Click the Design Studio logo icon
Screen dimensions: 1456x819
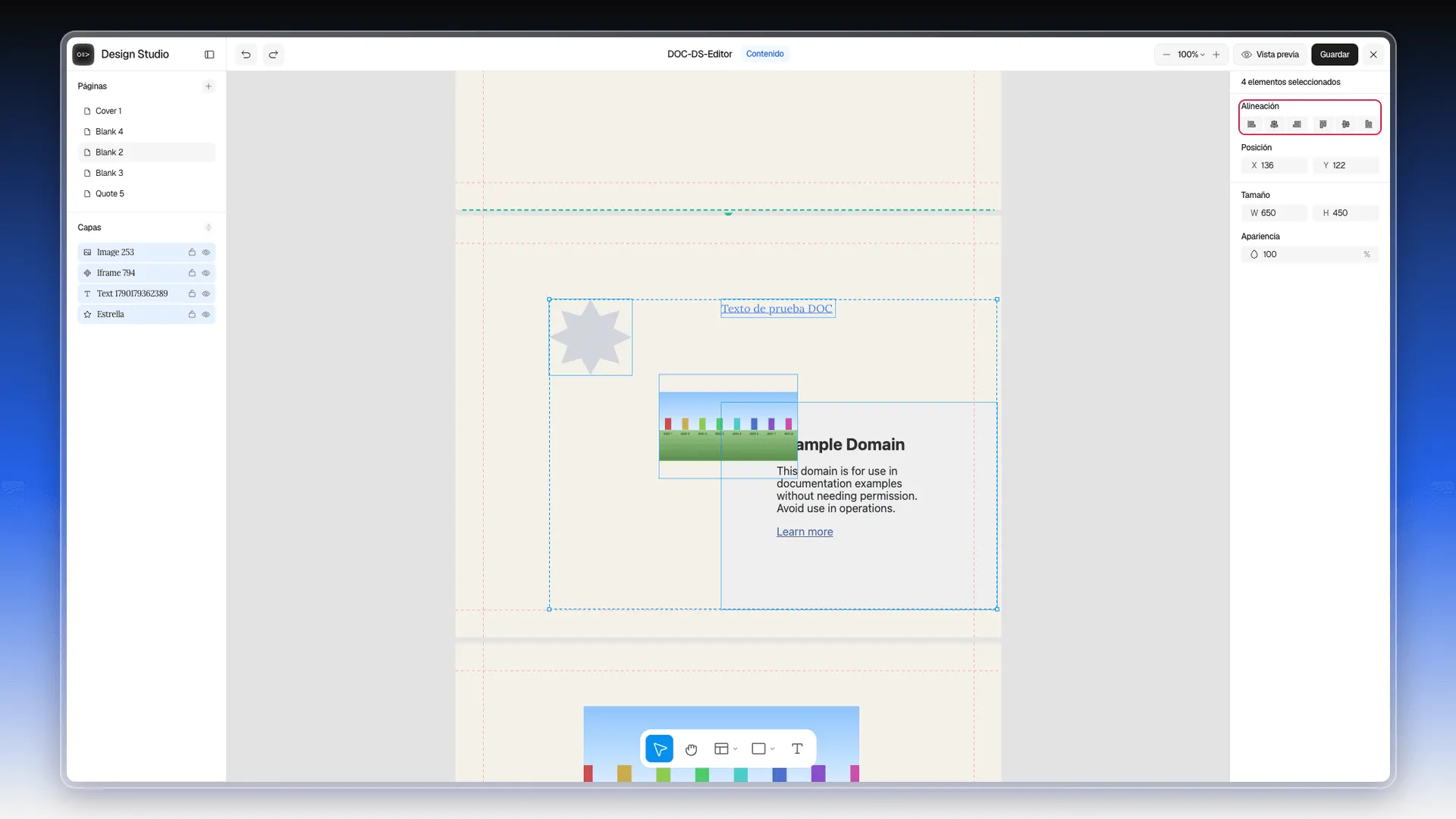point(83,55)
